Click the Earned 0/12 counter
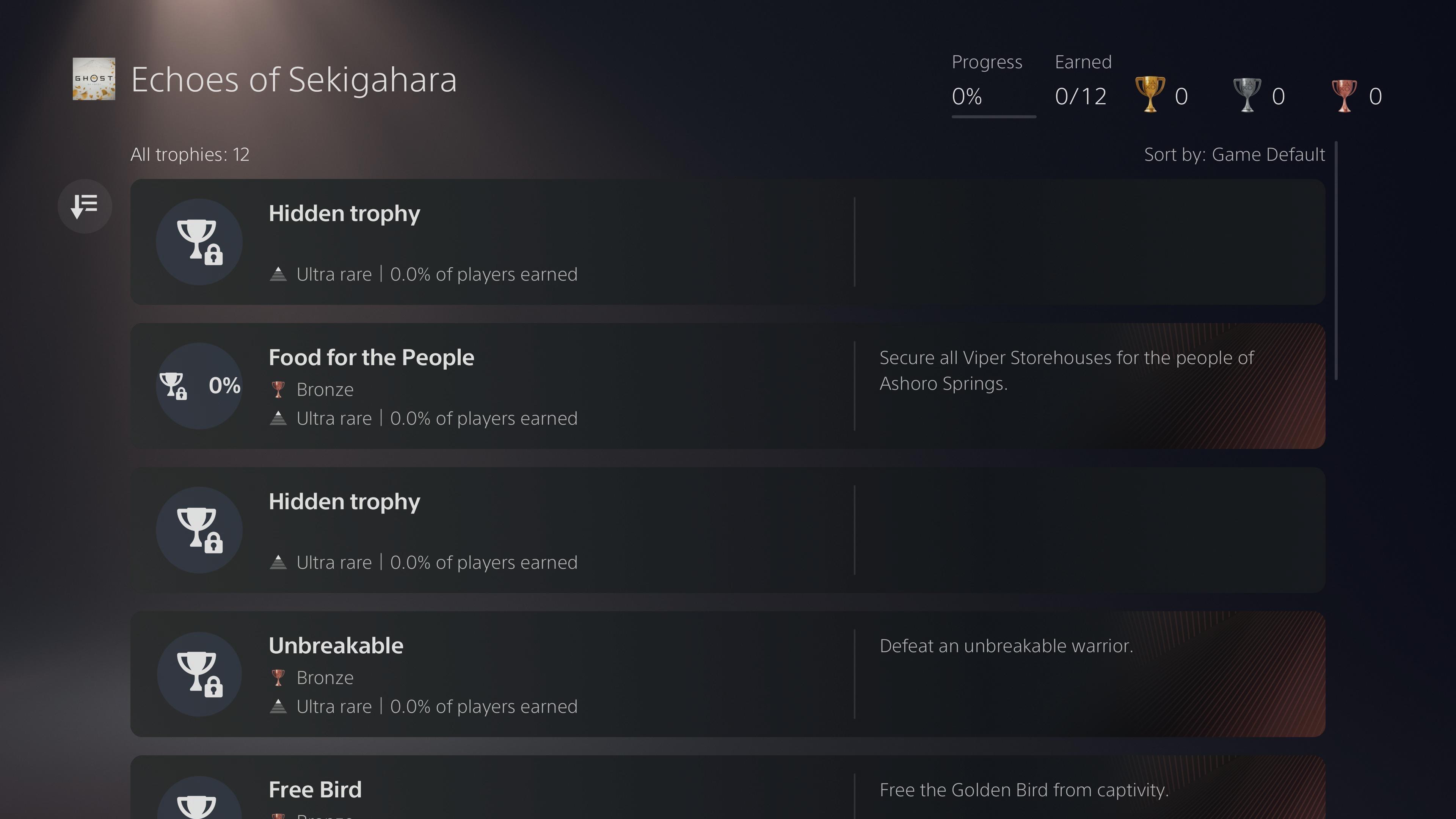The image size is (1456, 819). (x=1081, y=96)
